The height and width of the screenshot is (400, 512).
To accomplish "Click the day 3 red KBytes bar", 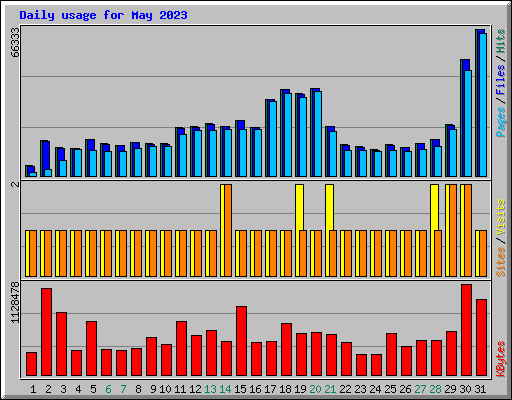I will [x=61, y=344].
